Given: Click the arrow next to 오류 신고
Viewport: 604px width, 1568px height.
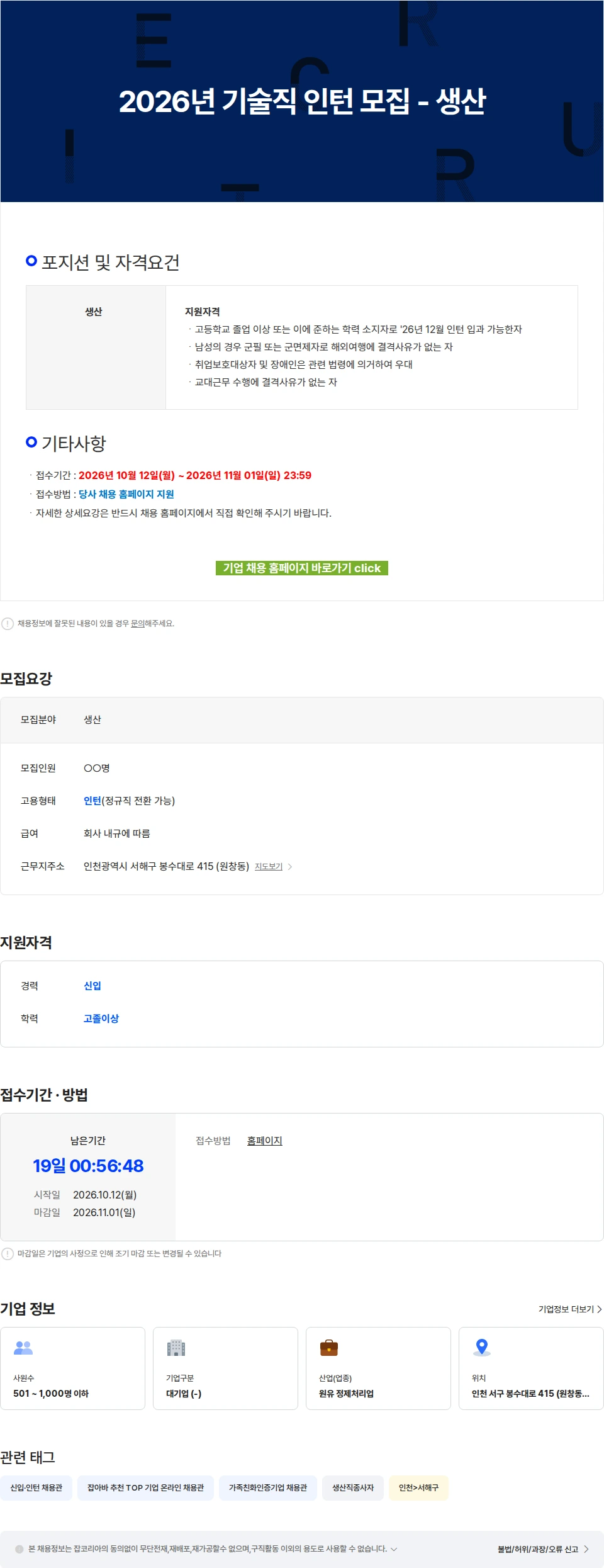Looking at the screenshot, I should click(586, 1549).
